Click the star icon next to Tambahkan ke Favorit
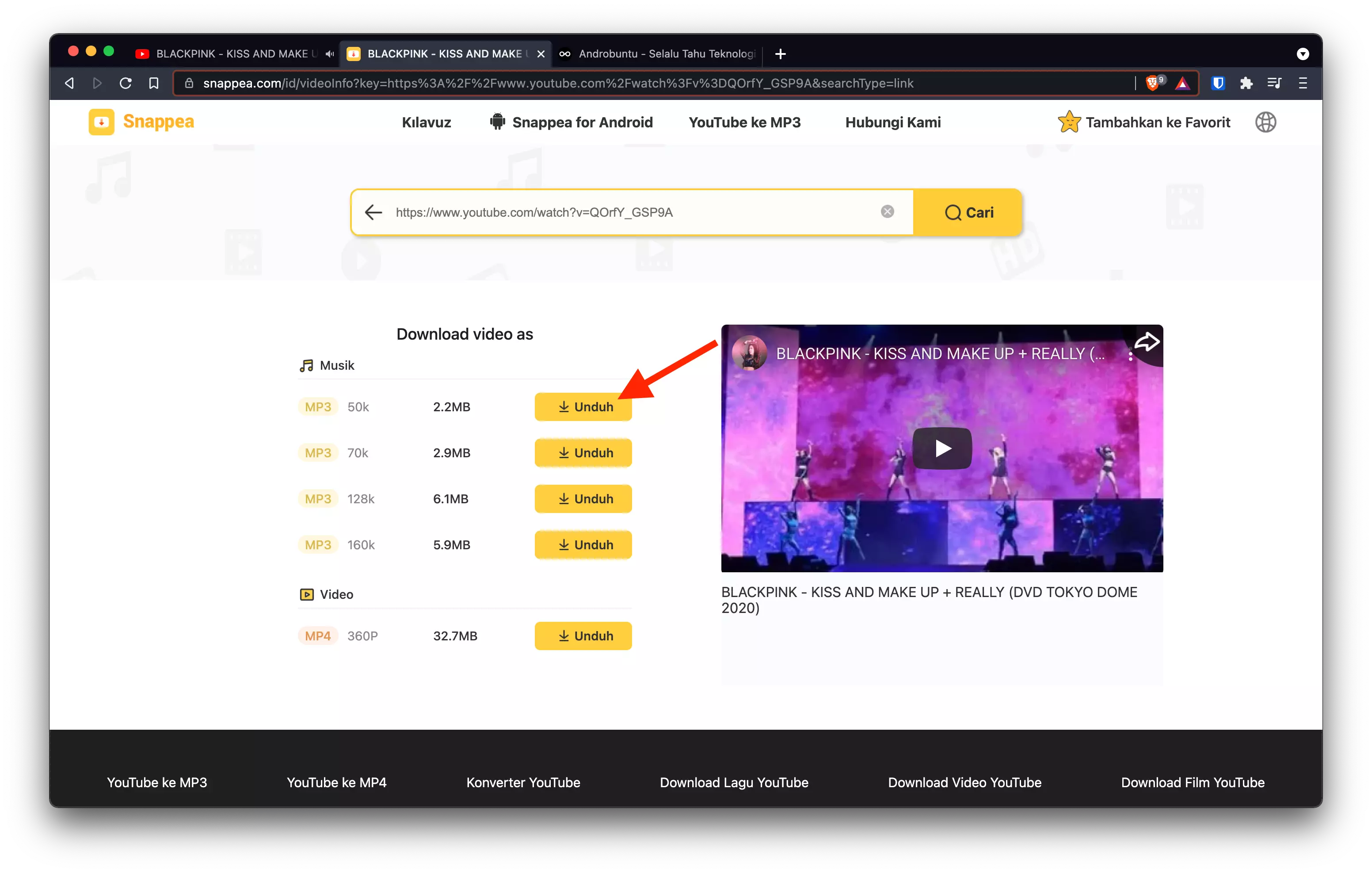The image size is (1372, 873). [x=1068, y=122]
